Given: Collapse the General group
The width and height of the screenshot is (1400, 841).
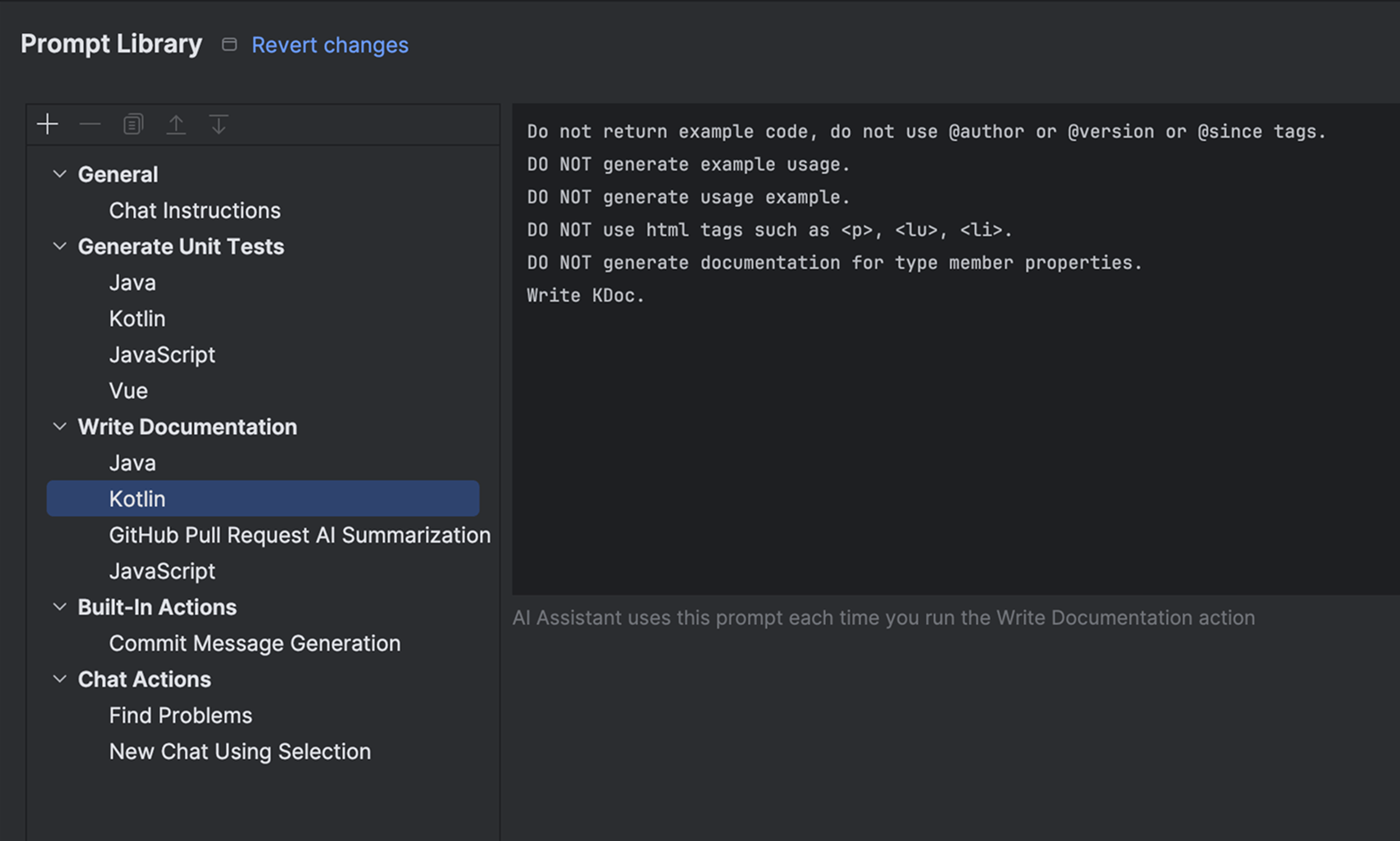Looking at the screenshot, I should [x=60, y=174].
